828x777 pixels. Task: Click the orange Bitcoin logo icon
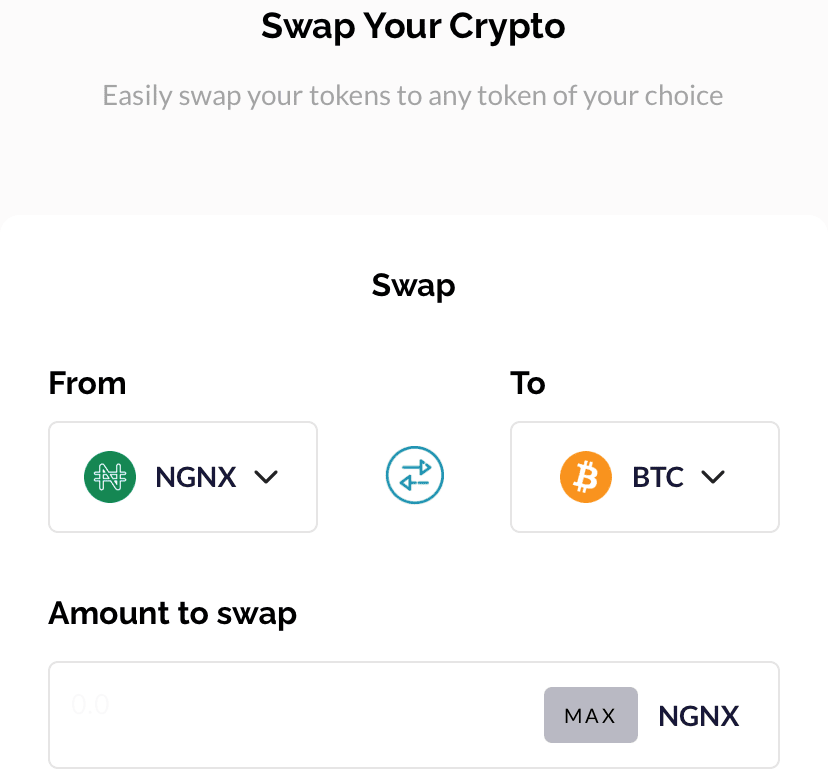(585, 477)
